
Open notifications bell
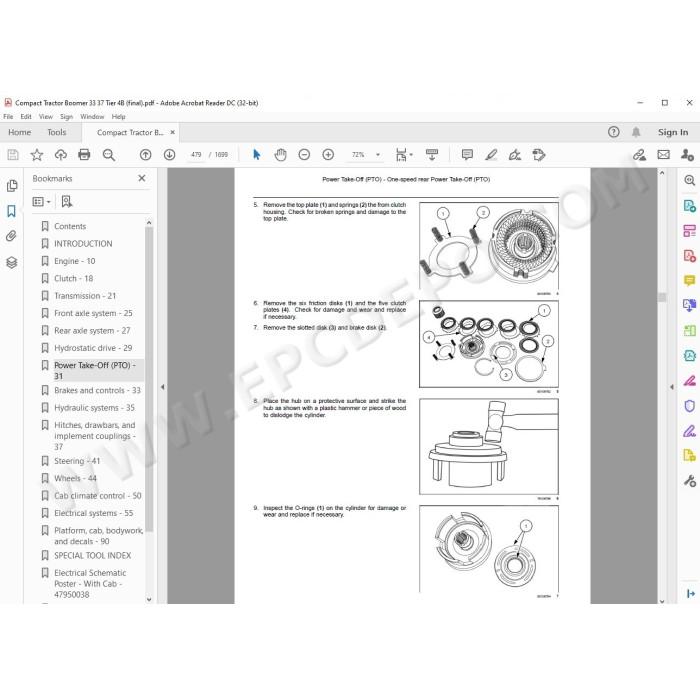coord(636,132)
